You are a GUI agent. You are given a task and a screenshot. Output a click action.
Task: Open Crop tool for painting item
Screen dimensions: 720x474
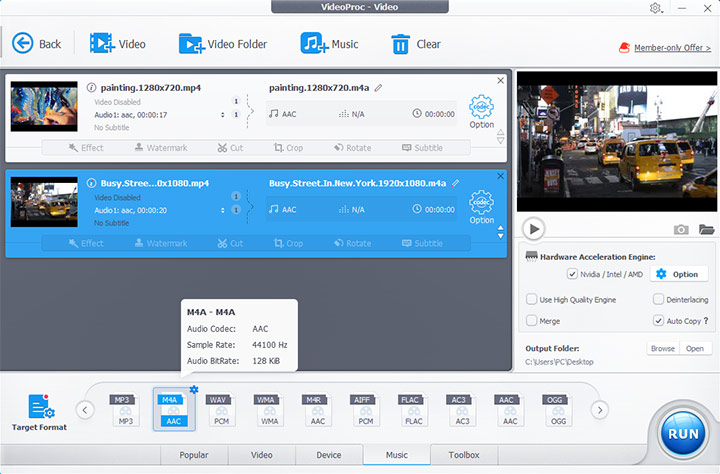[288, 148]
